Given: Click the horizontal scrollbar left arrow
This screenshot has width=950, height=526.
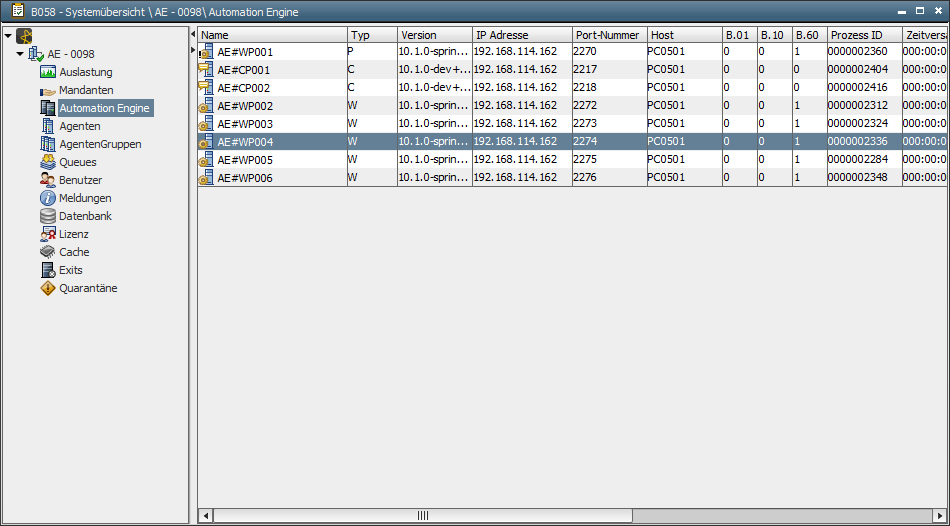Looking at the screenshot, I should [205, 516].
